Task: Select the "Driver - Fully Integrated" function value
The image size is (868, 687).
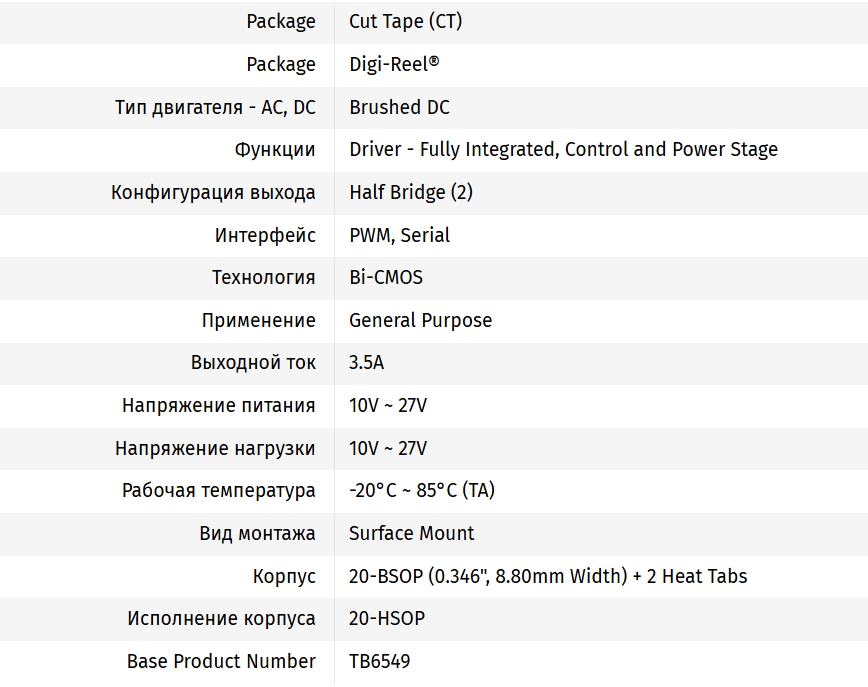Action: 563,150
